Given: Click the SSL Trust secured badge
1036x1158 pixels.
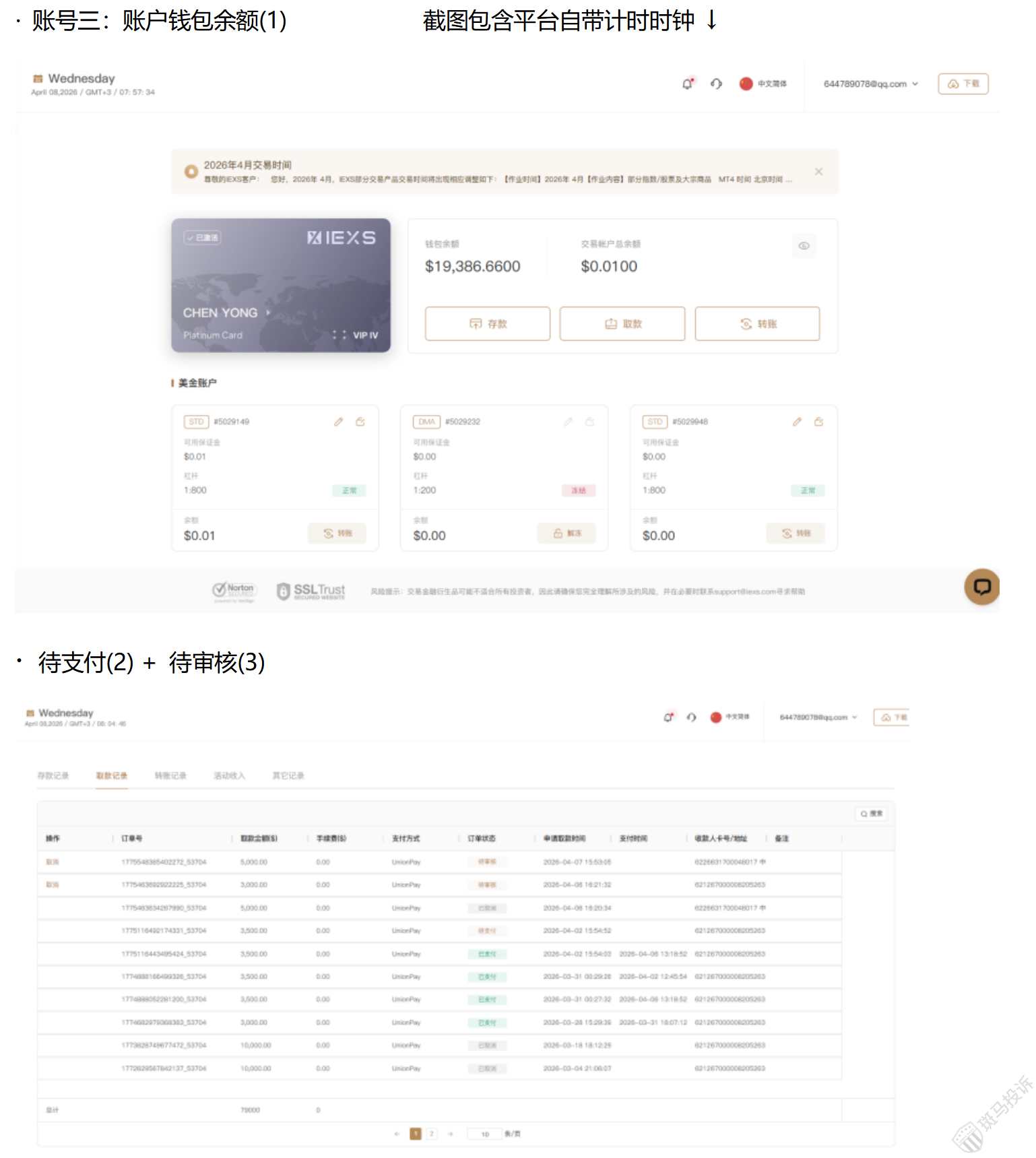Looking at the screenshot, I should click(311, 591).
